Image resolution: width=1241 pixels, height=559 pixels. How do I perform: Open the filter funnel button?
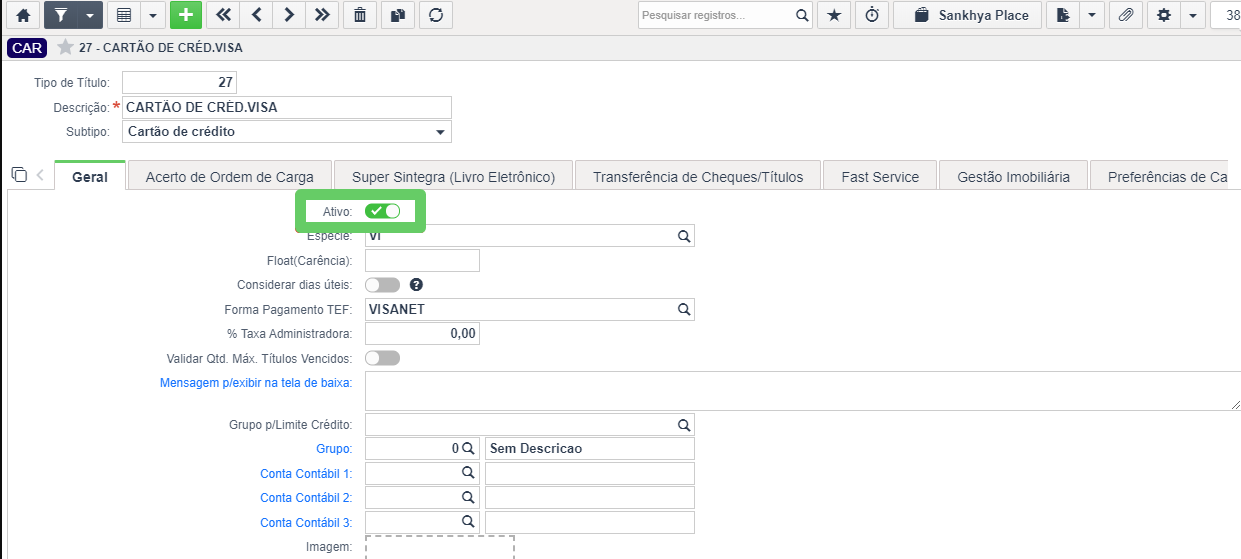[61, 15]
